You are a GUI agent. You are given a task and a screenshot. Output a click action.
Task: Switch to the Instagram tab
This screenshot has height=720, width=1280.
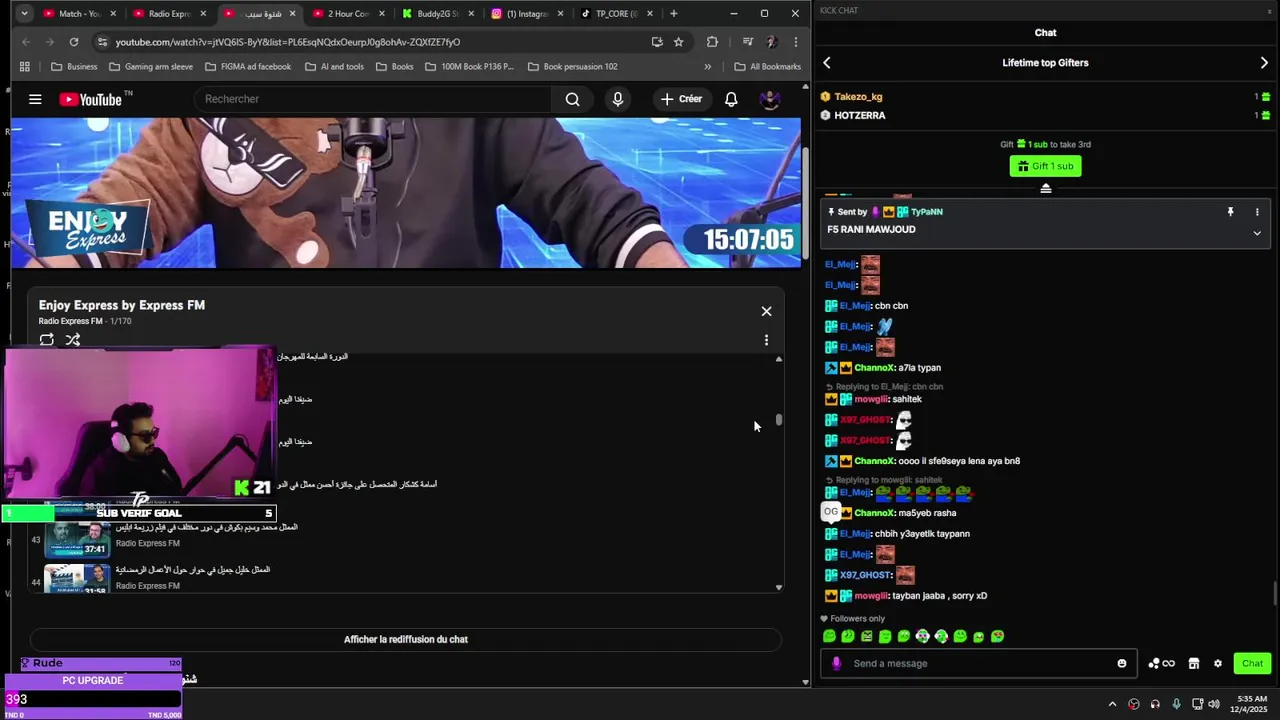pos(527,14)
